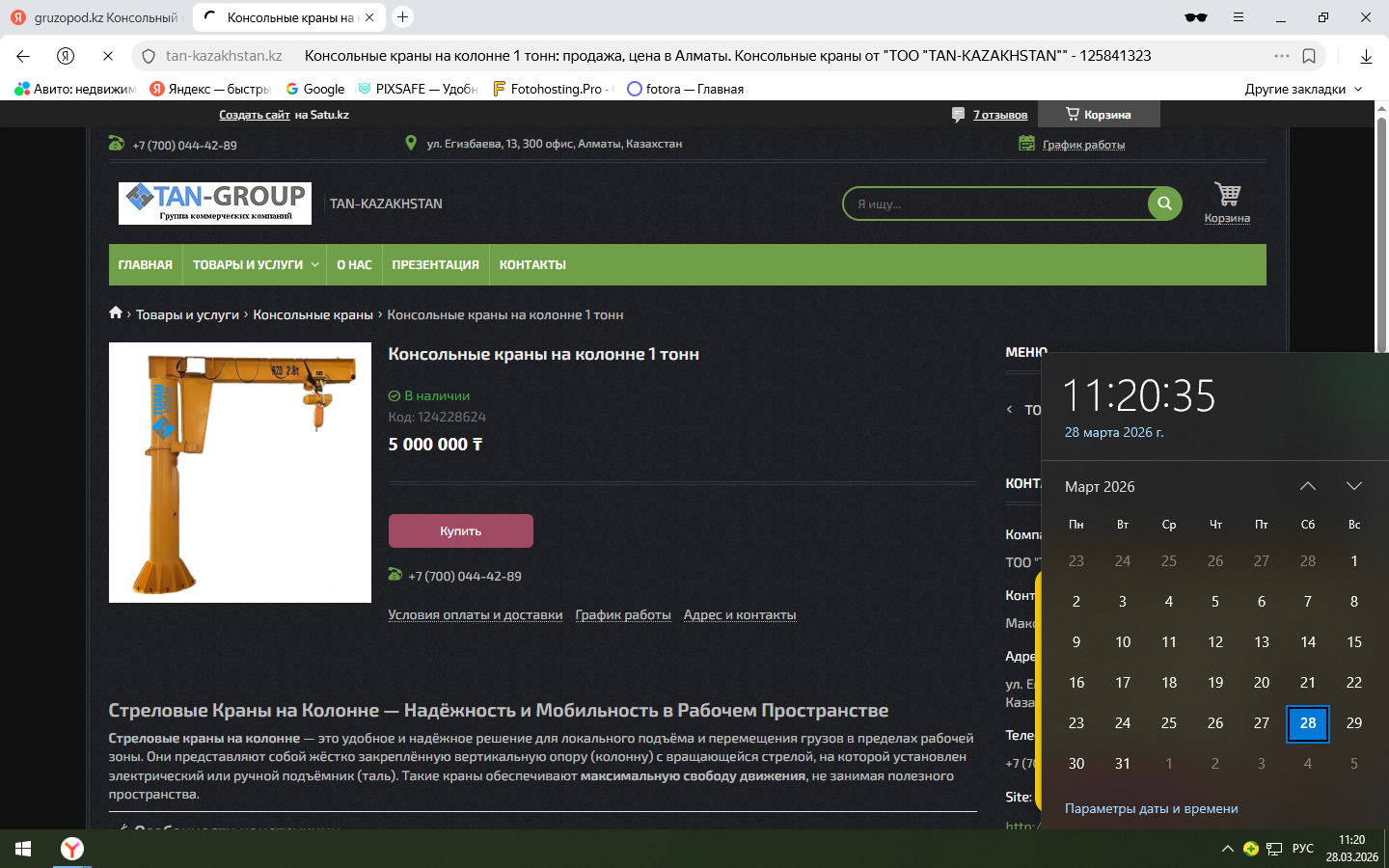Go to previous month in calendar
The image size is (1389, 868).
pos(1308,486)
